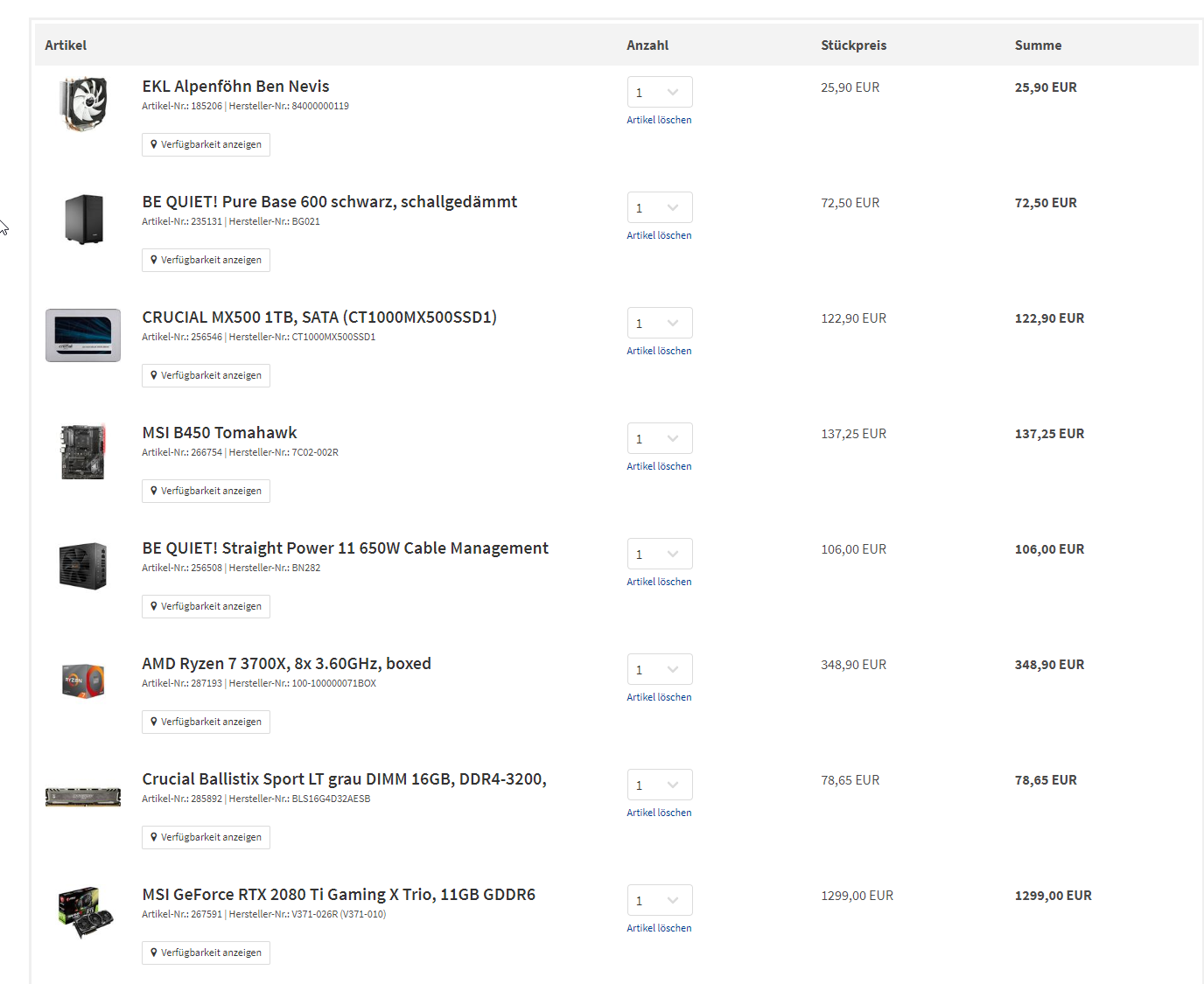Delete the EKL Alpenföhn Ben Nevis article
The height and width of the screenshot is (984, 1204).
pyautogui.click(x=659, y=120)
